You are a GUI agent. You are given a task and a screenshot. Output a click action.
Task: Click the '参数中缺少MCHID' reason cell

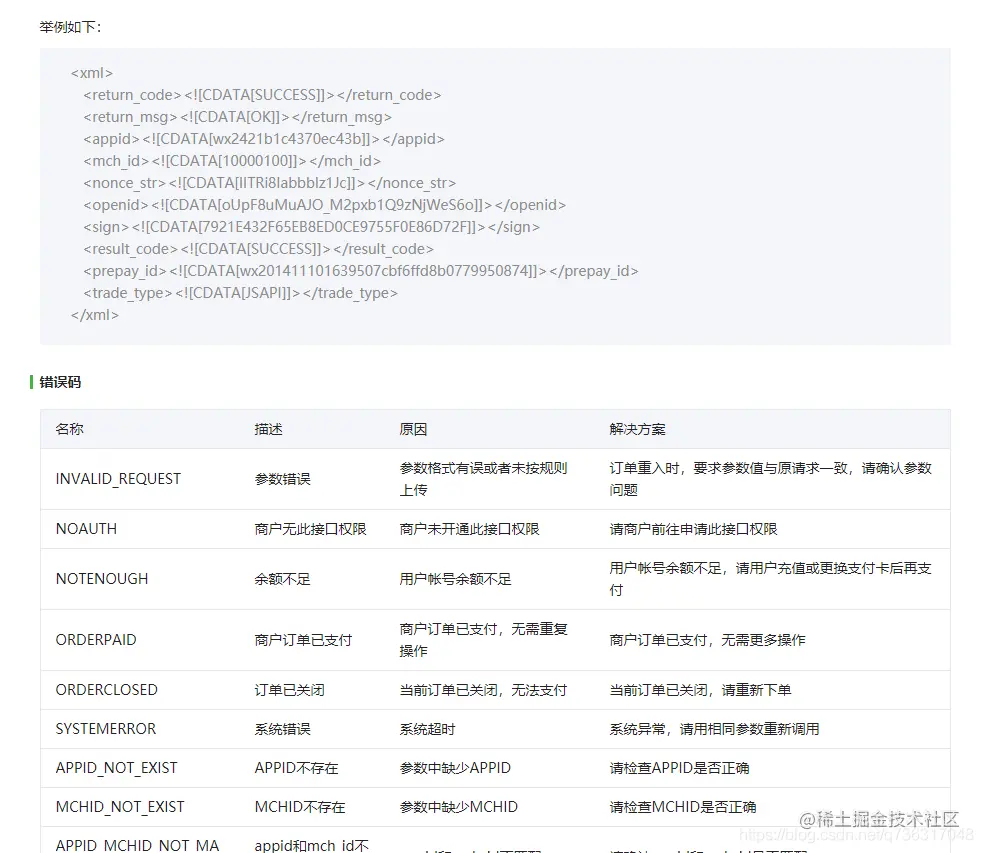[458, 807]
